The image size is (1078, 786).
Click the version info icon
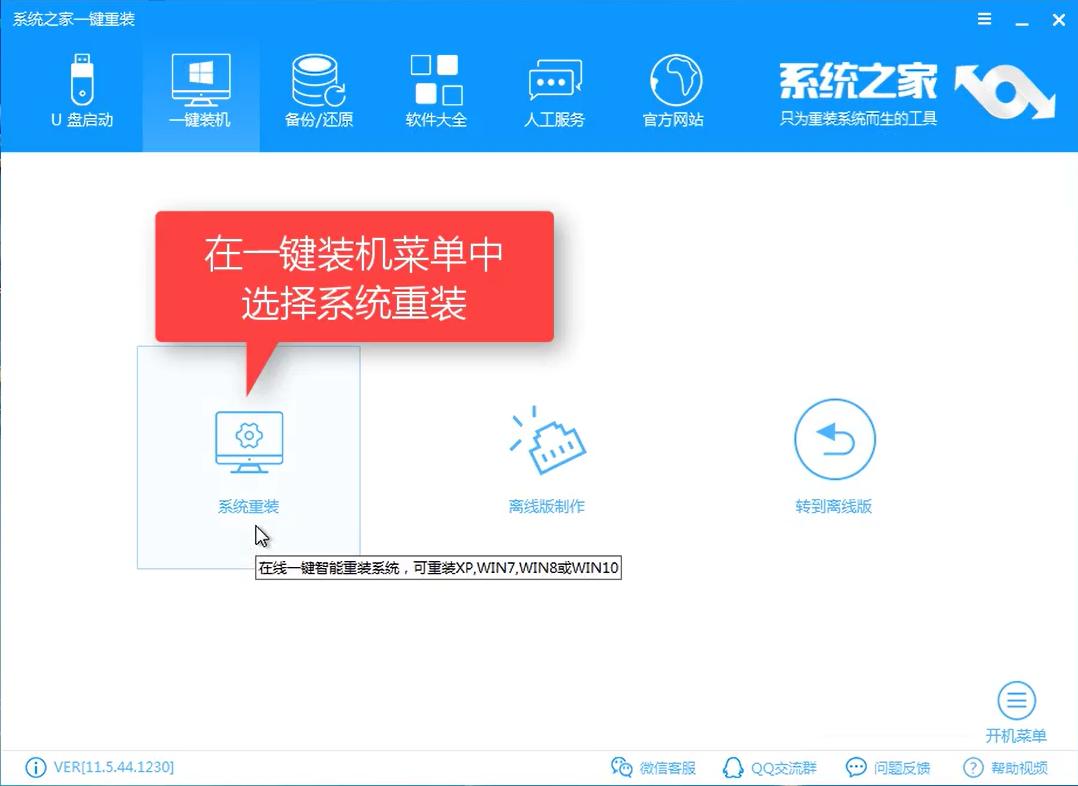(36, 768)
